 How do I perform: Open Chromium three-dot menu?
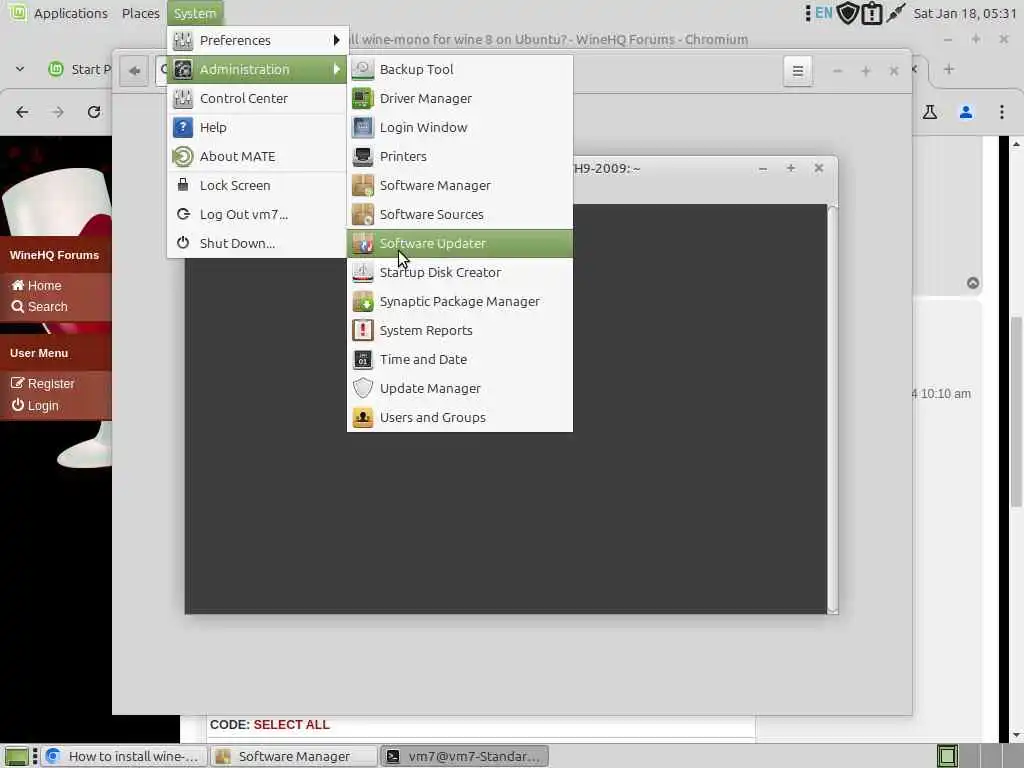(1002, 112)
